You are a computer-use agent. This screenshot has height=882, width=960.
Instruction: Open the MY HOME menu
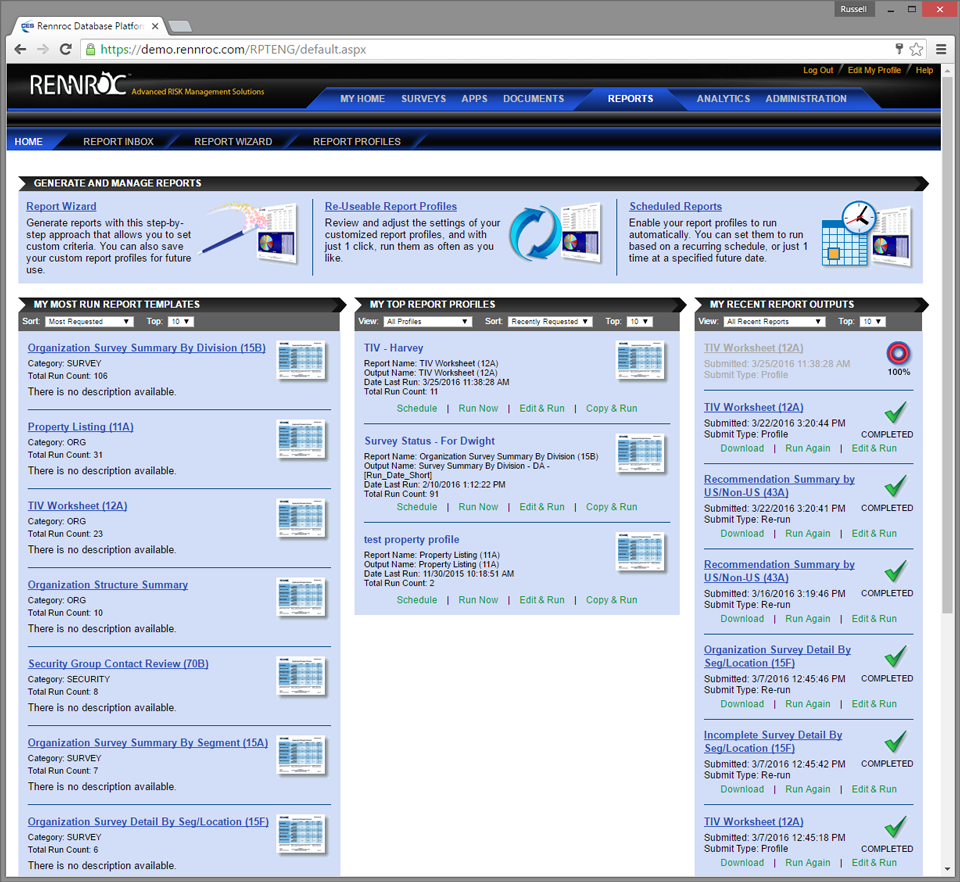pos(362,99)
